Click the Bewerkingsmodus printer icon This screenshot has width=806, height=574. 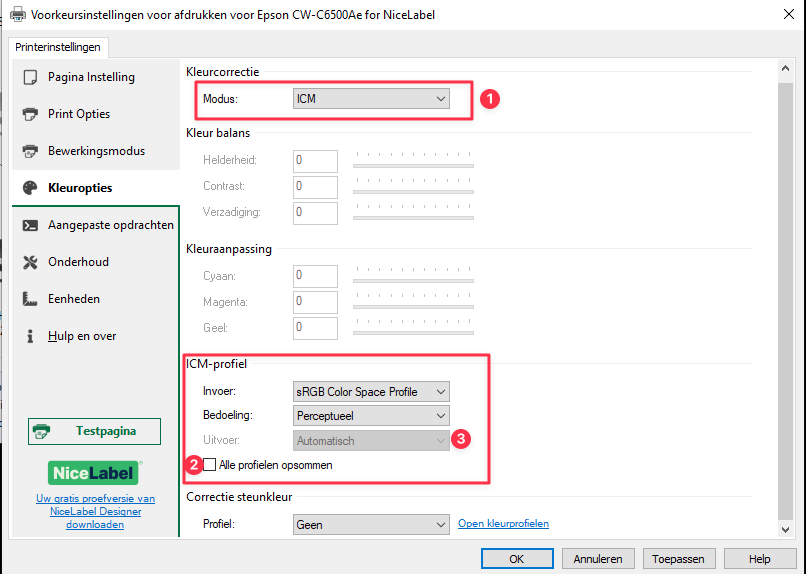coord(30,151)
